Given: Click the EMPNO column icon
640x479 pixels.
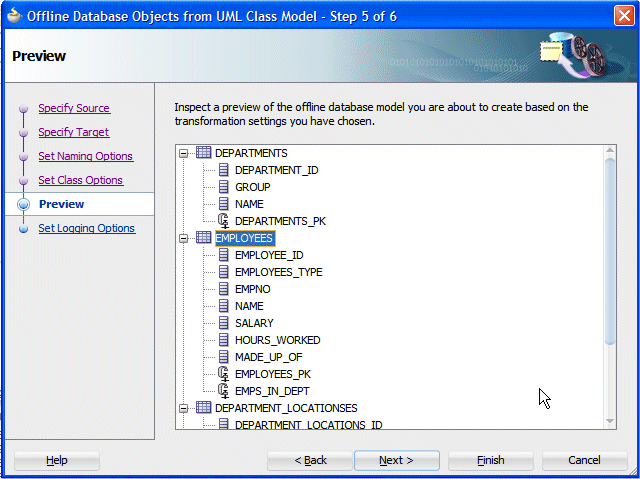Looking at the screenshot, I should 223,289.
